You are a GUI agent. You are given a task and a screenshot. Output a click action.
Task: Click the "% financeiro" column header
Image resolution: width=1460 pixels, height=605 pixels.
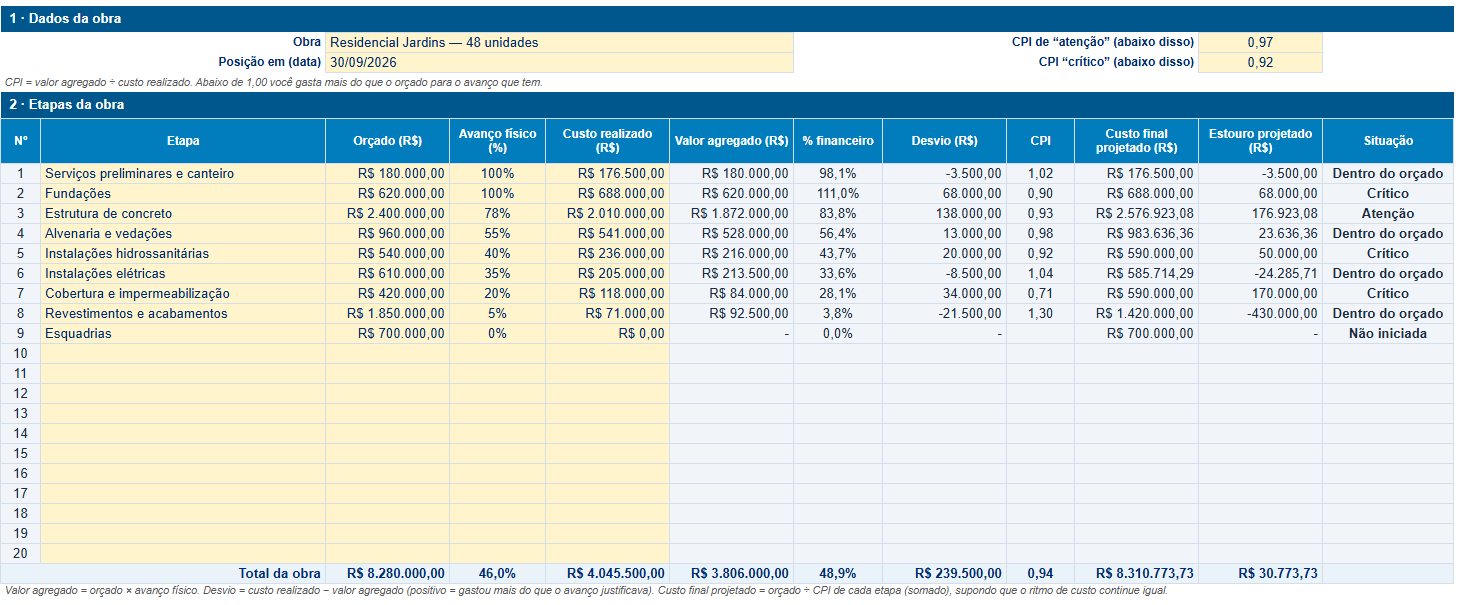tap(838, 141)
